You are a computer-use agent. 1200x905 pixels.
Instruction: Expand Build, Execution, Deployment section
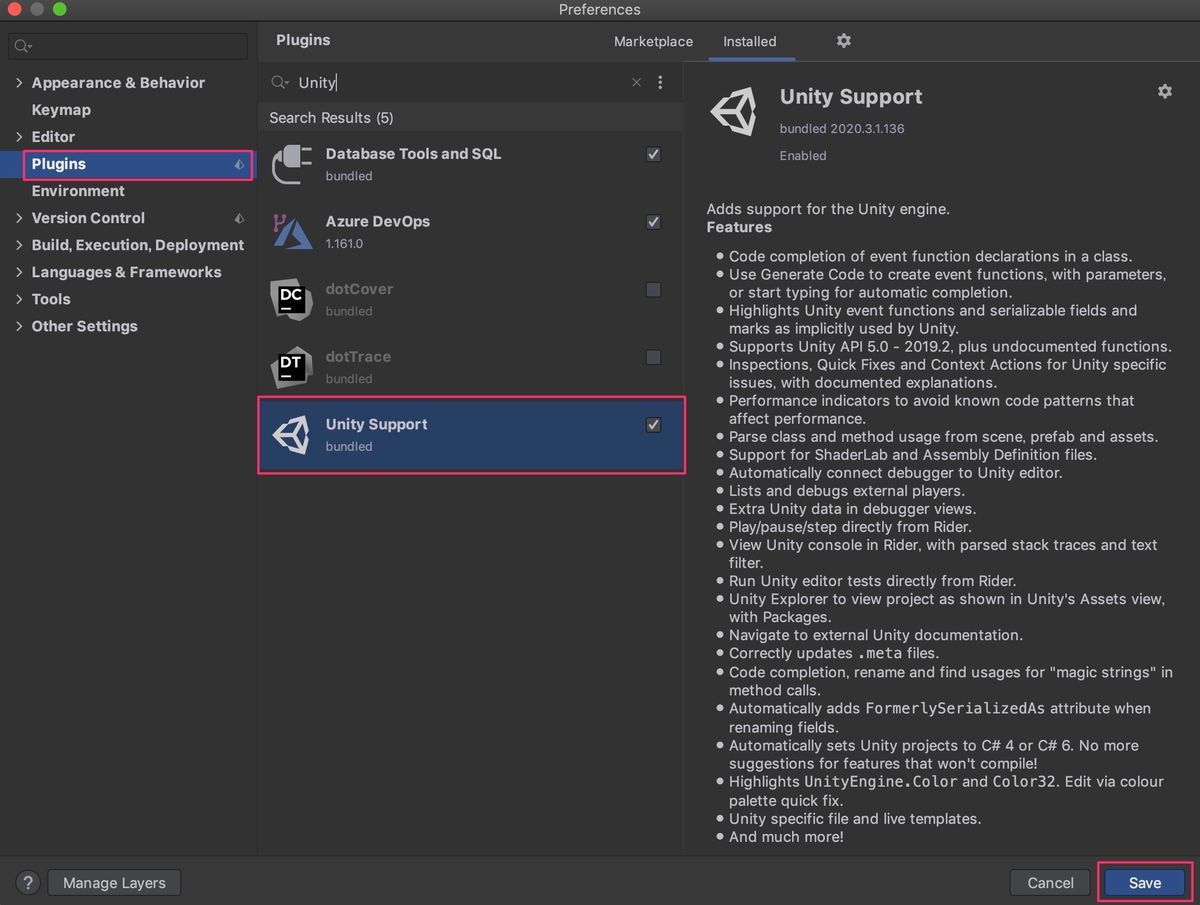[x=19, y=245]
